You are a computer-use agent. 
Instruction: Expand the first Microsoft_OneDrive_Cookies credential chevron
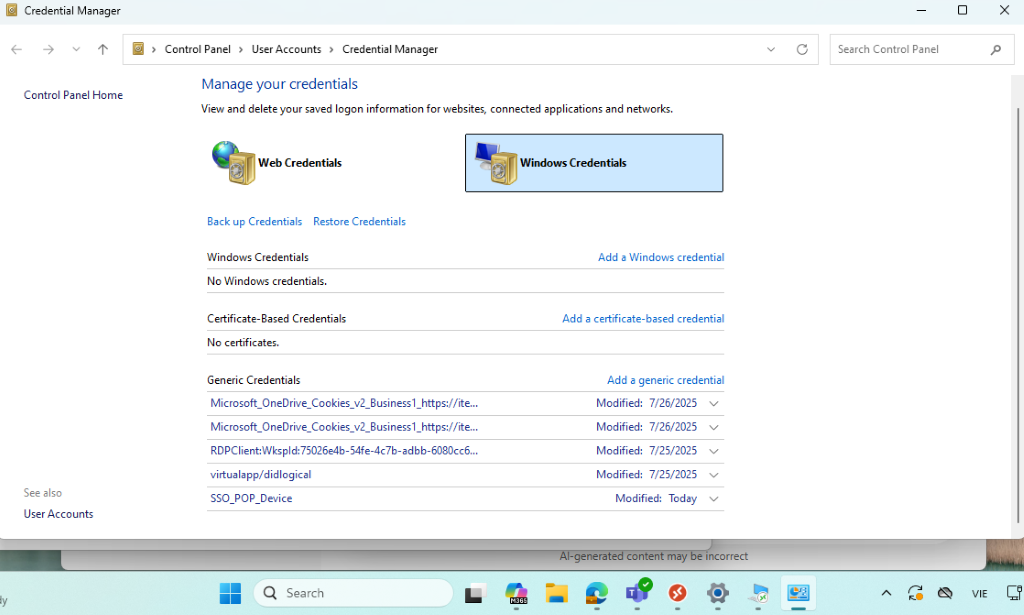coord(714,403)
